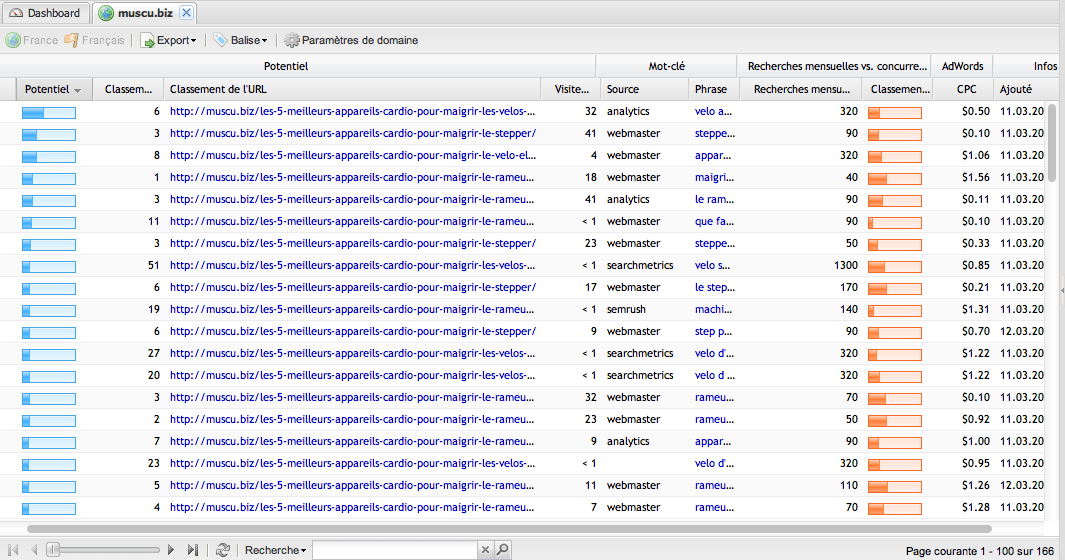Image resolution: width=1065 pixels, height=560 pixels.
Task: Click the $1.56 CPC cell
Action: [975, 177]
